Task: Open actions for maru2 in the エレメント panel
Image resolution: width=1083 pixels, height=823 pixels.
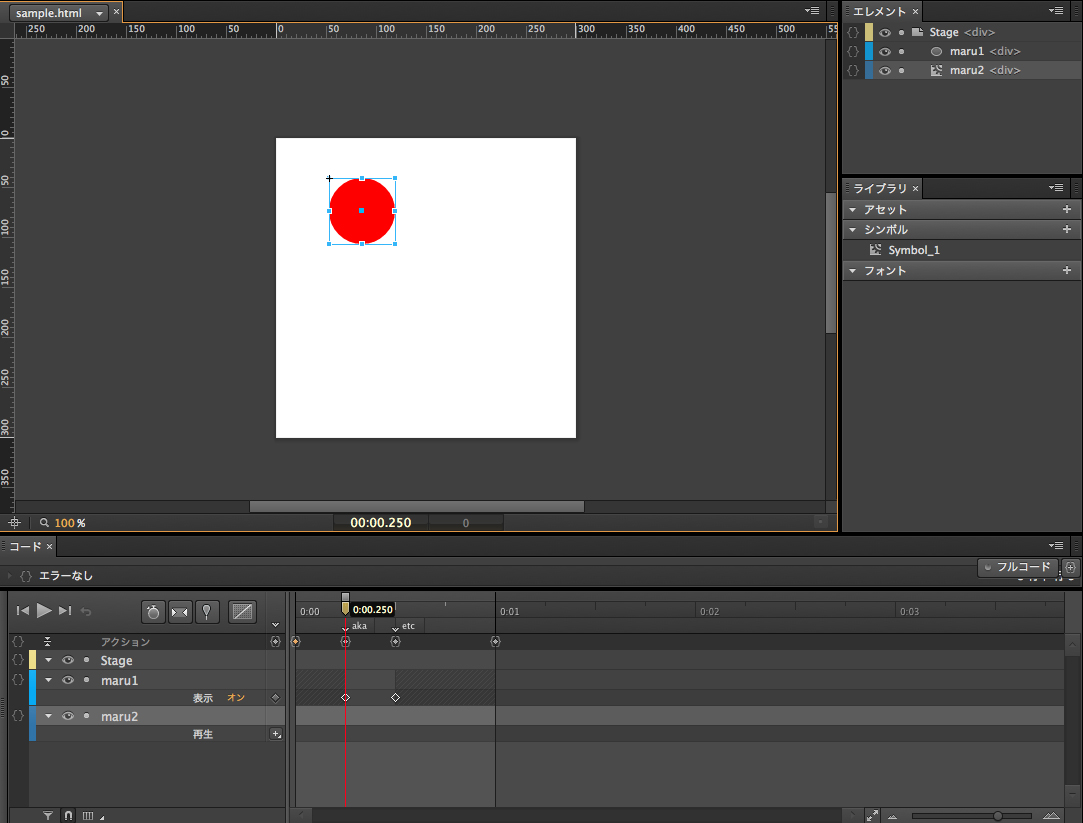Action: (854, 70)
